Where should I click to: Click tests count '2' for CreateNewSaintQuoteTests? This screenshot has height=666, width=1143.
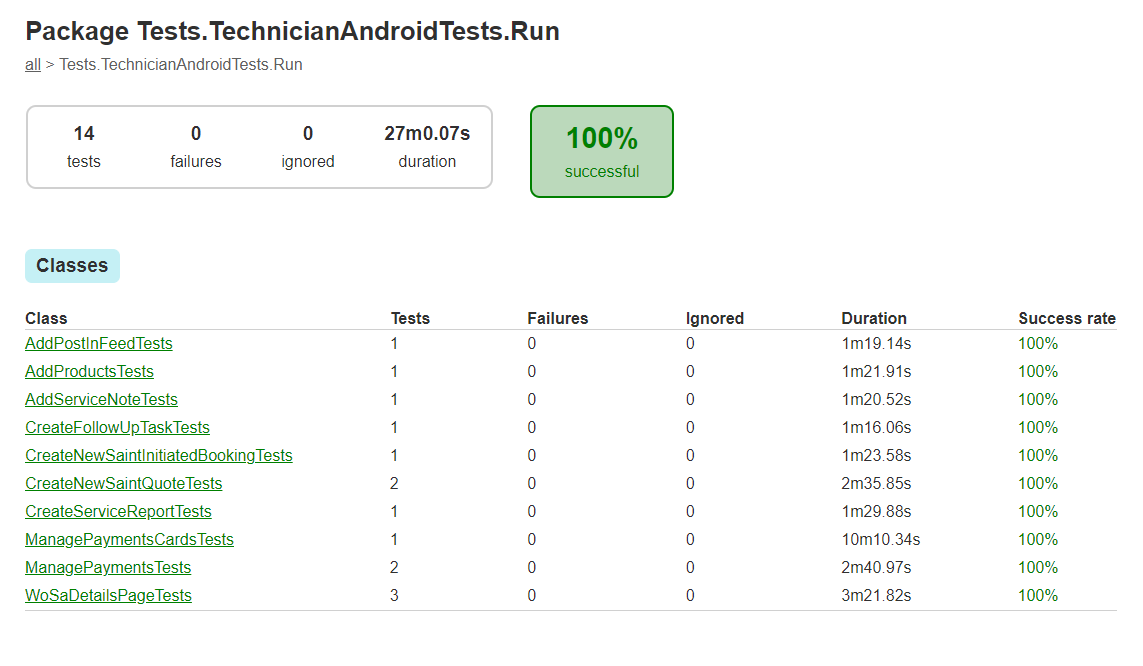(x=394, y=484)
